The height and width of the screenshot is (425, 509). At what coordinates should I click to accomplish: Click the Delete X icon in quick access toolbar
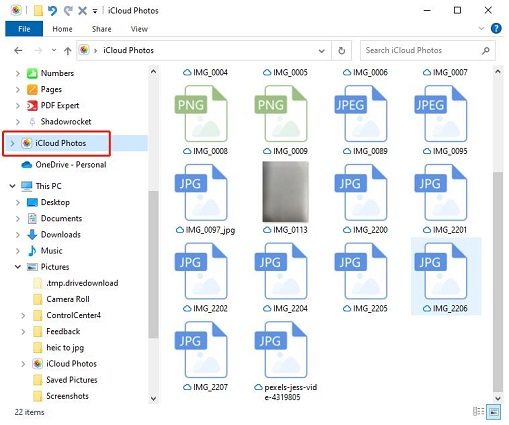pyautogui.click(x=82, y=11)
